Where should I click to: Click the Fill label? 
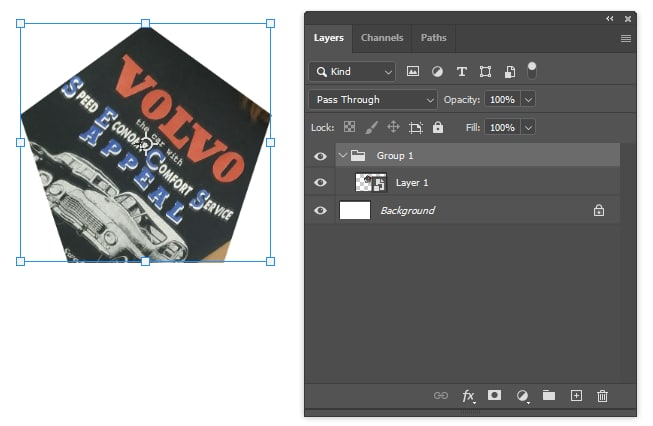coord(473,127)
